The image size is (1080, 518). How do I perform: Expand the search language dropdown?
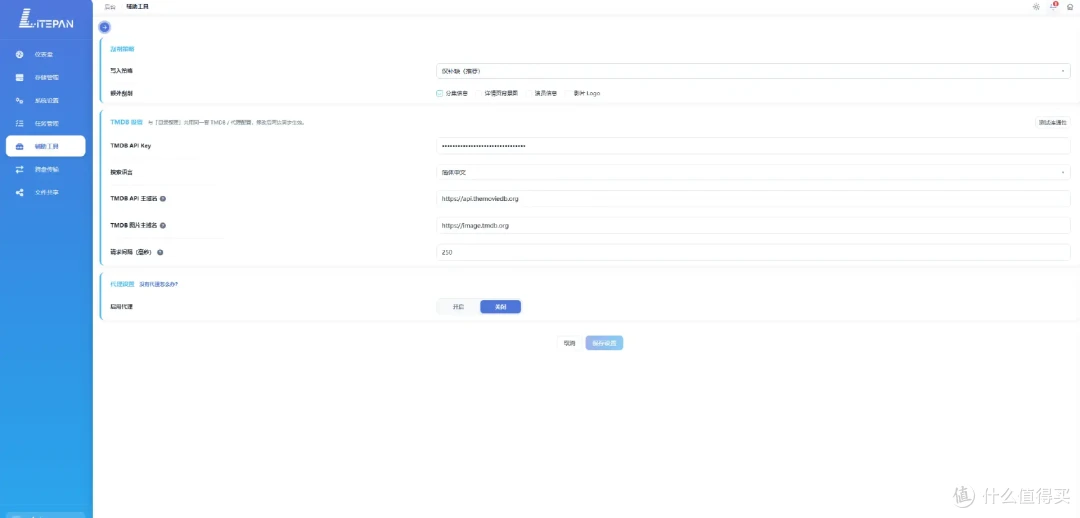[753, 172]
